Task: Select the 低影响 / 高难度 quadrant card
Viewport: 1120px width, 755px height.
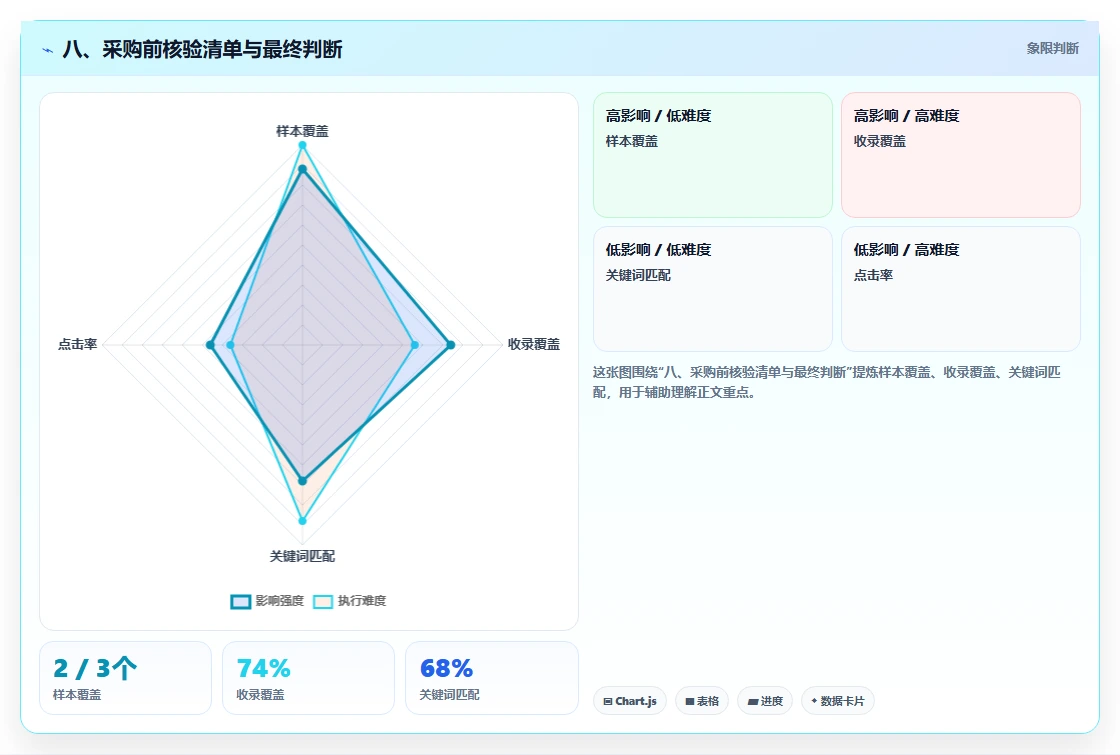Action: 961,289
